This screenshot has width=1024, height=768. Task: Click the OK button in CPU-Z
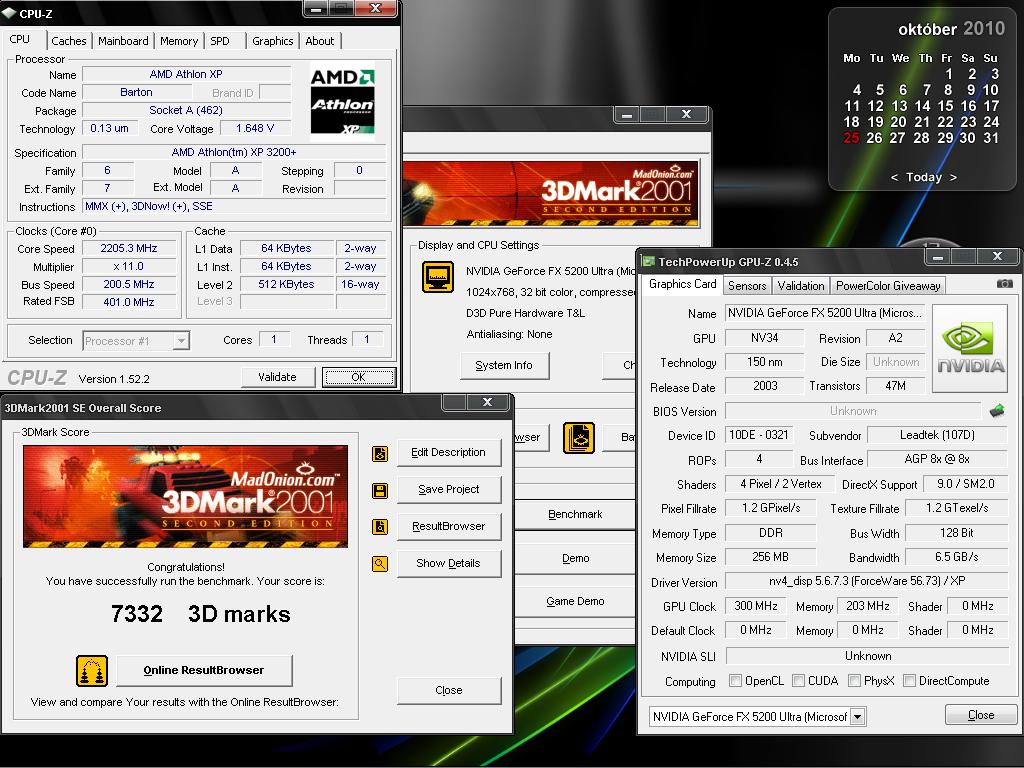[x=359, y=377]
